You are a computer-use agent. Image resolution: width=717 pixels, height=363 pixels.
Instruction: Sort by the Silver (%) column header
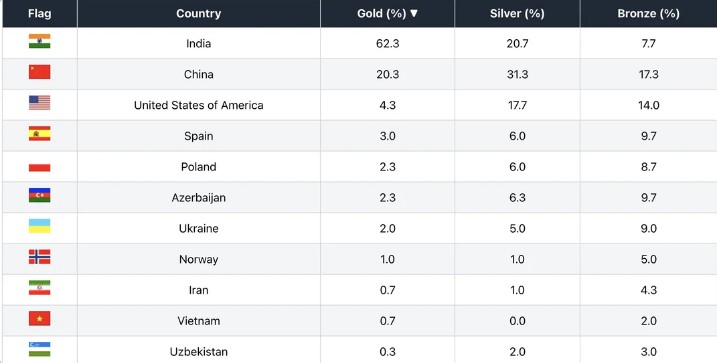point(517,14)
